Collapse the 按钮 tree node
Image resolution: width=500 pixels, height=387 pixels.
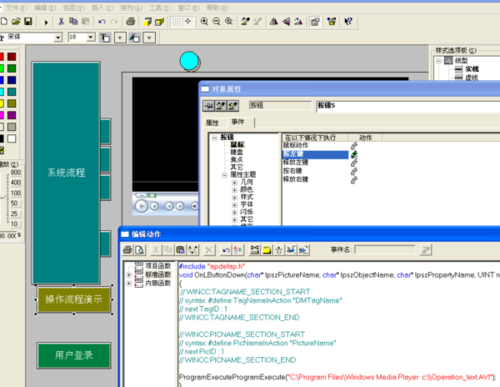click(x=215, y=138)
